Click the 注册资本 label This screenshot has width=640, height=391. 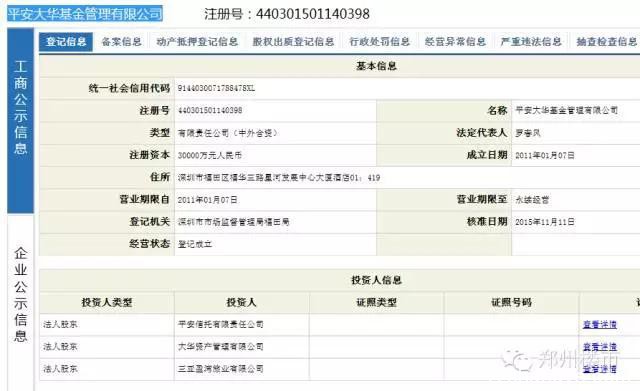click(x=149, y=155)
